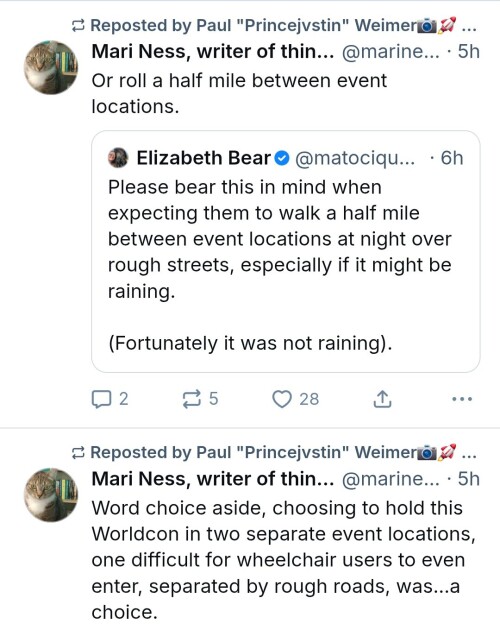The image size is (500, 630).
Task: Share the half mile post
Action: (382, 399)
